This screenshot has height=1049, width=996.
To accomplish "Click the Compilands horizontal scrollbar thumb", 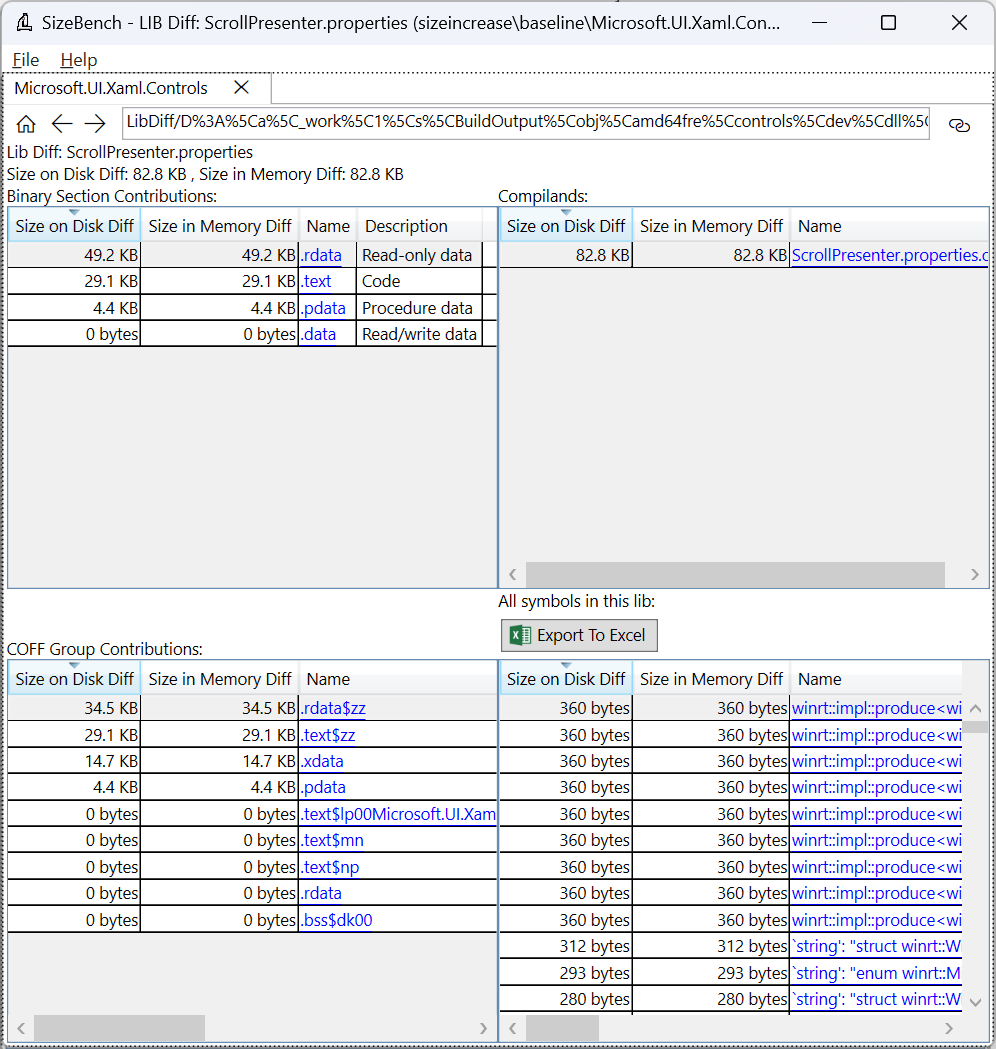I will 735,574.
